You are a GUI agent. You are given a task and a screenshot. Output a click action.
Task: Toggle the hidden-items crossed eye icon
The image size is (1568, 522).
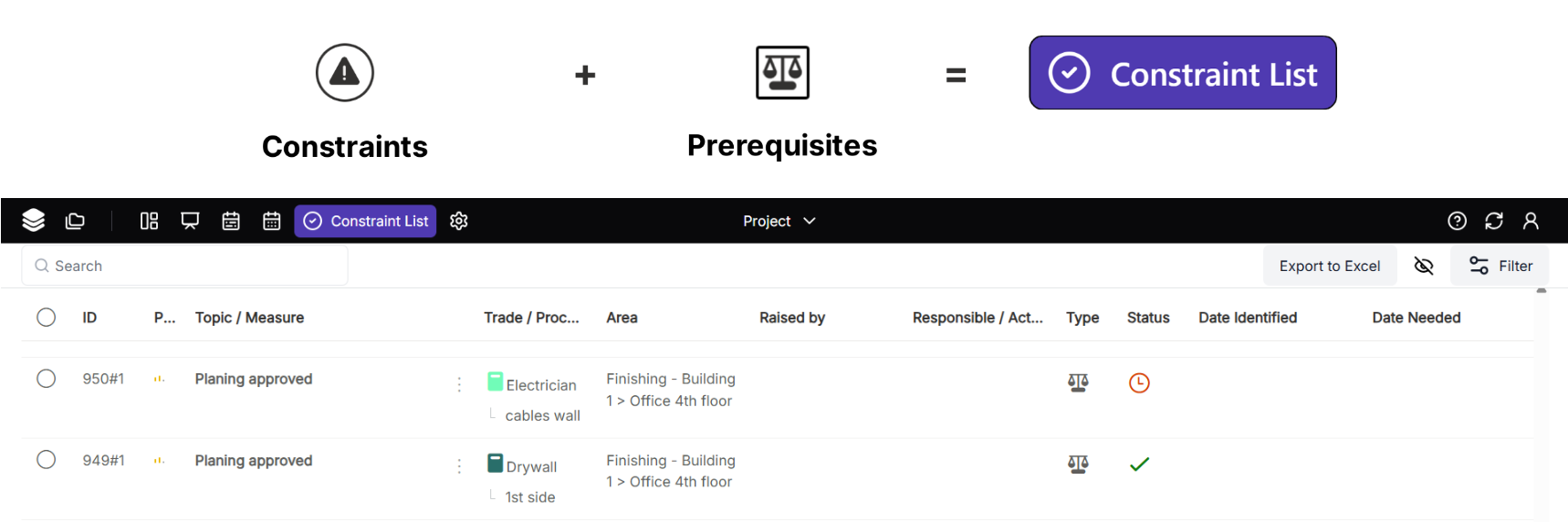pos(1424,266)
